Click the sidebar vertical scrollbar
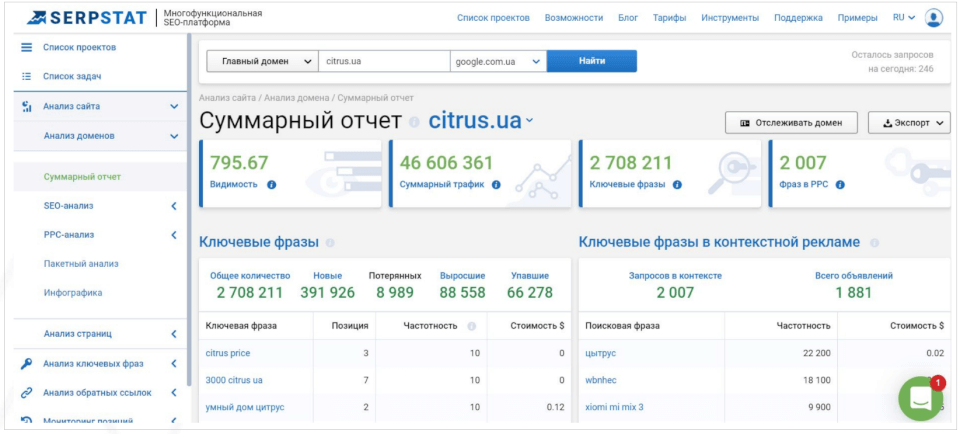The width and height of the screenshot is (960, 434). (189, 208)
